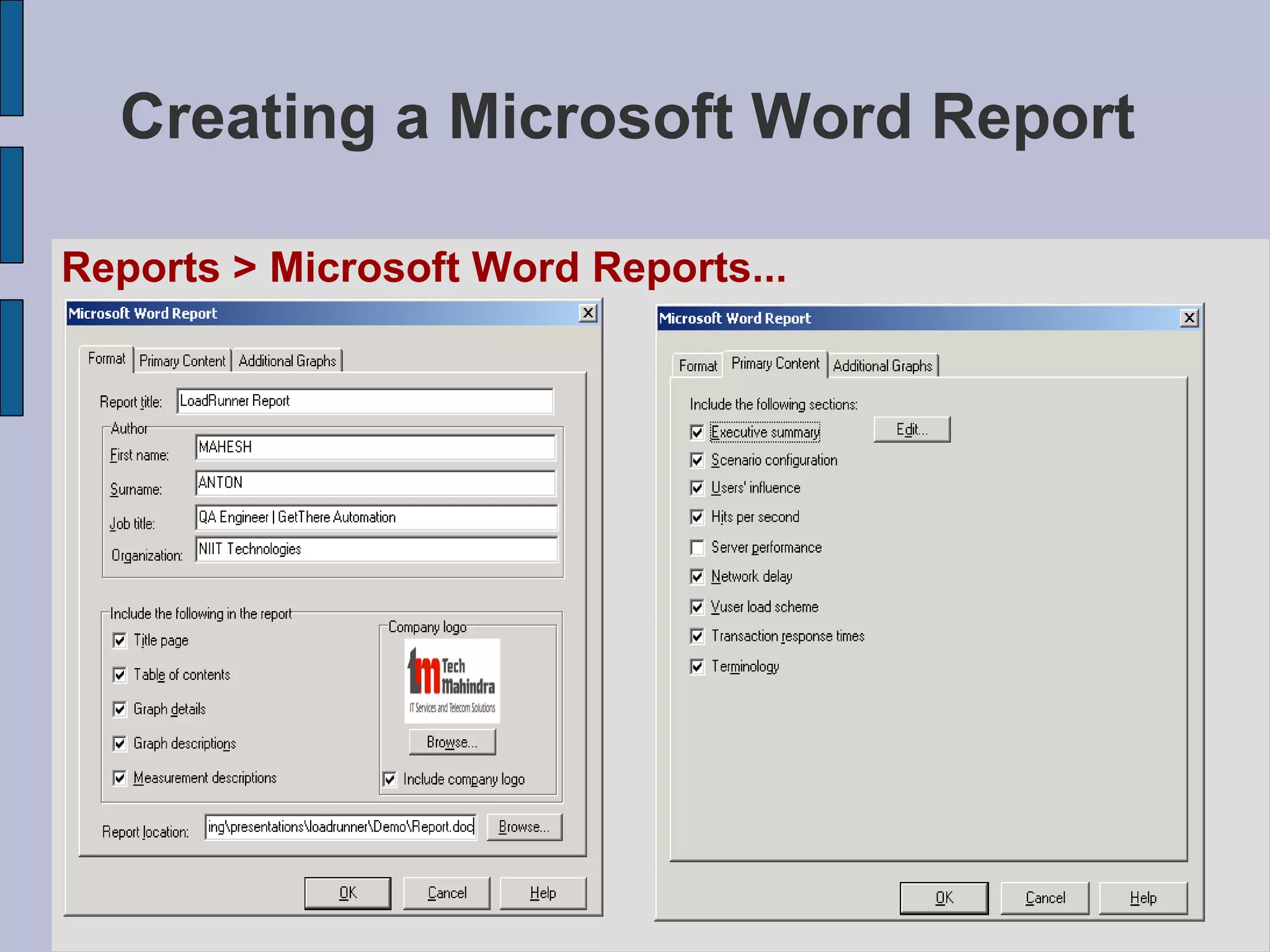This screenshot has height=952, width=1270.
Task: Click the Report title field
Action: [365, 401]
